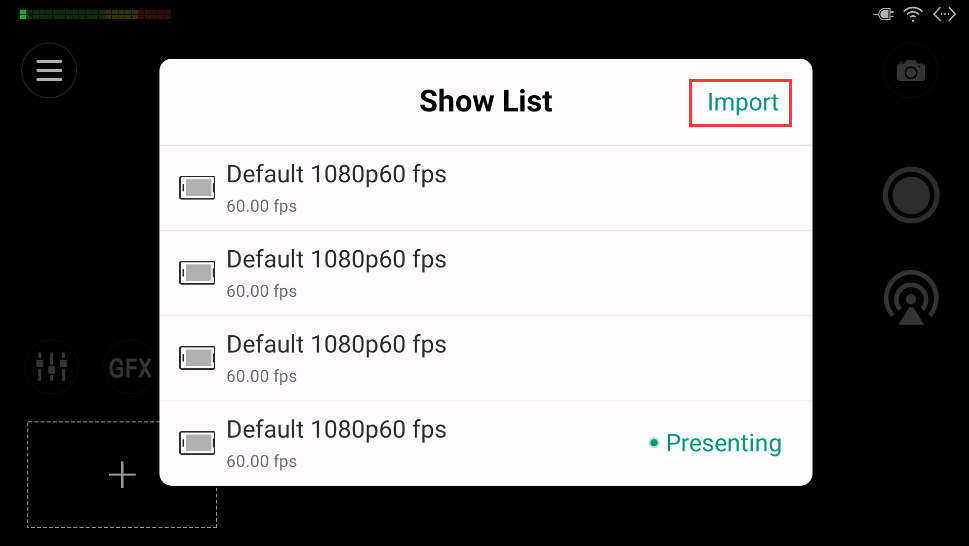Click the Wi-Fi status icon

click(x=912, y=14)
